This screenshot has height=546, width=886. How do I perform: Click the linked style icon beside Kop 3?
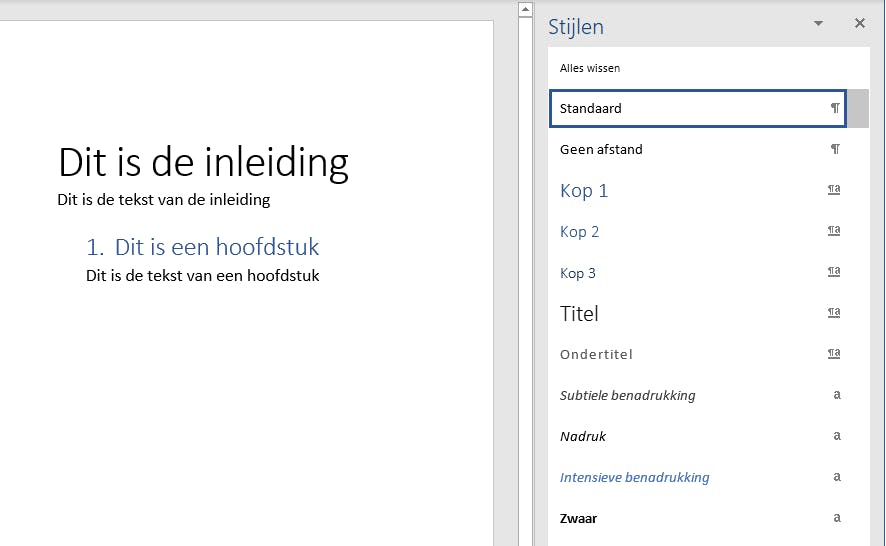tap(834, 272)
